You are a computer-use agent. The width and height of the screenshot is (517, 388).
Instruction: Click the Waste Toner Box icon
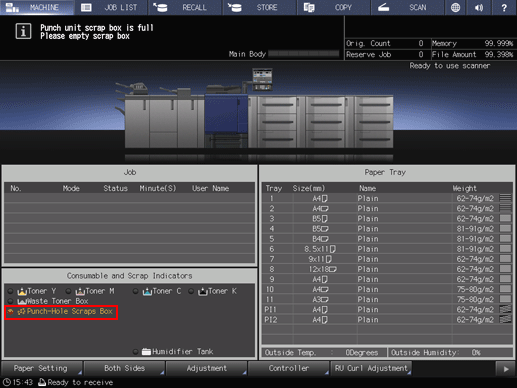coord(22,302)
